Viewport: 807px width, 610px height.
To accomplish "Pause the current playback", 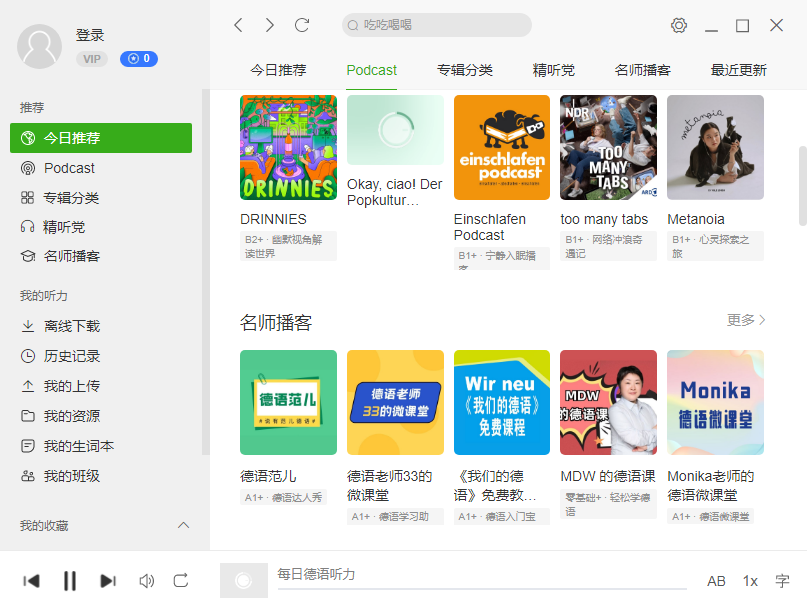I will 70,581.
